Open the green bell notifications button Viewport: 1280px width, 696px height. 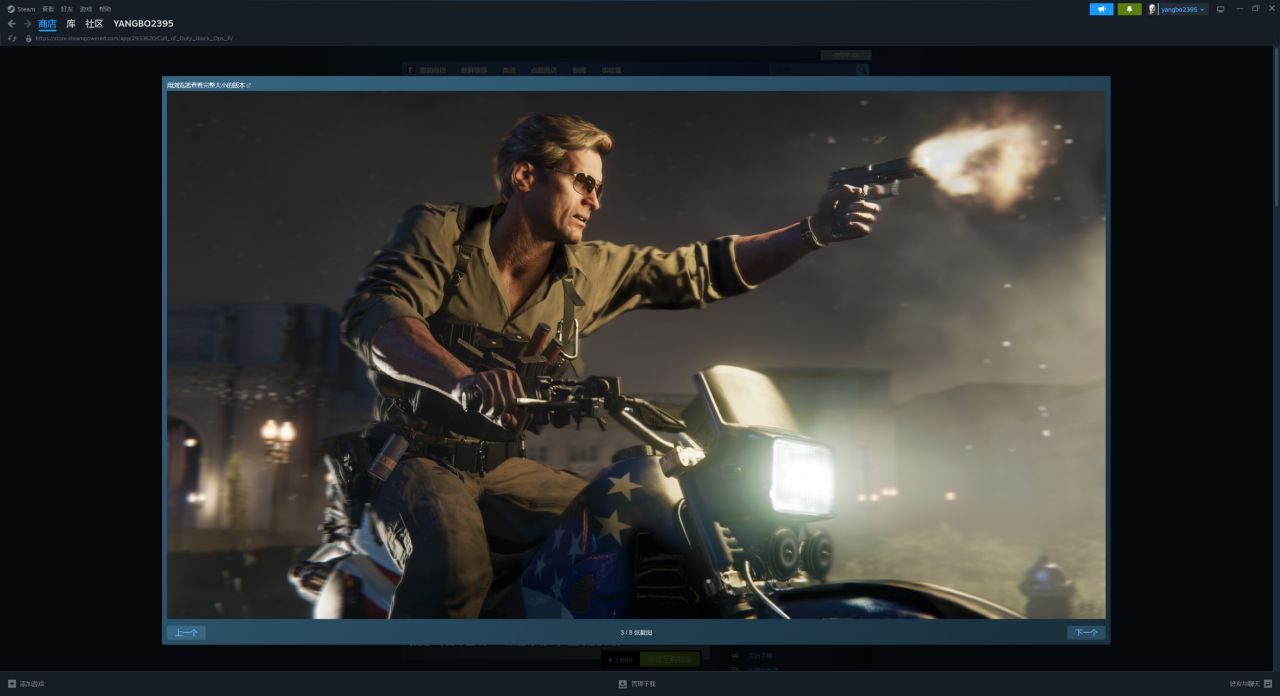(1129, 9)
